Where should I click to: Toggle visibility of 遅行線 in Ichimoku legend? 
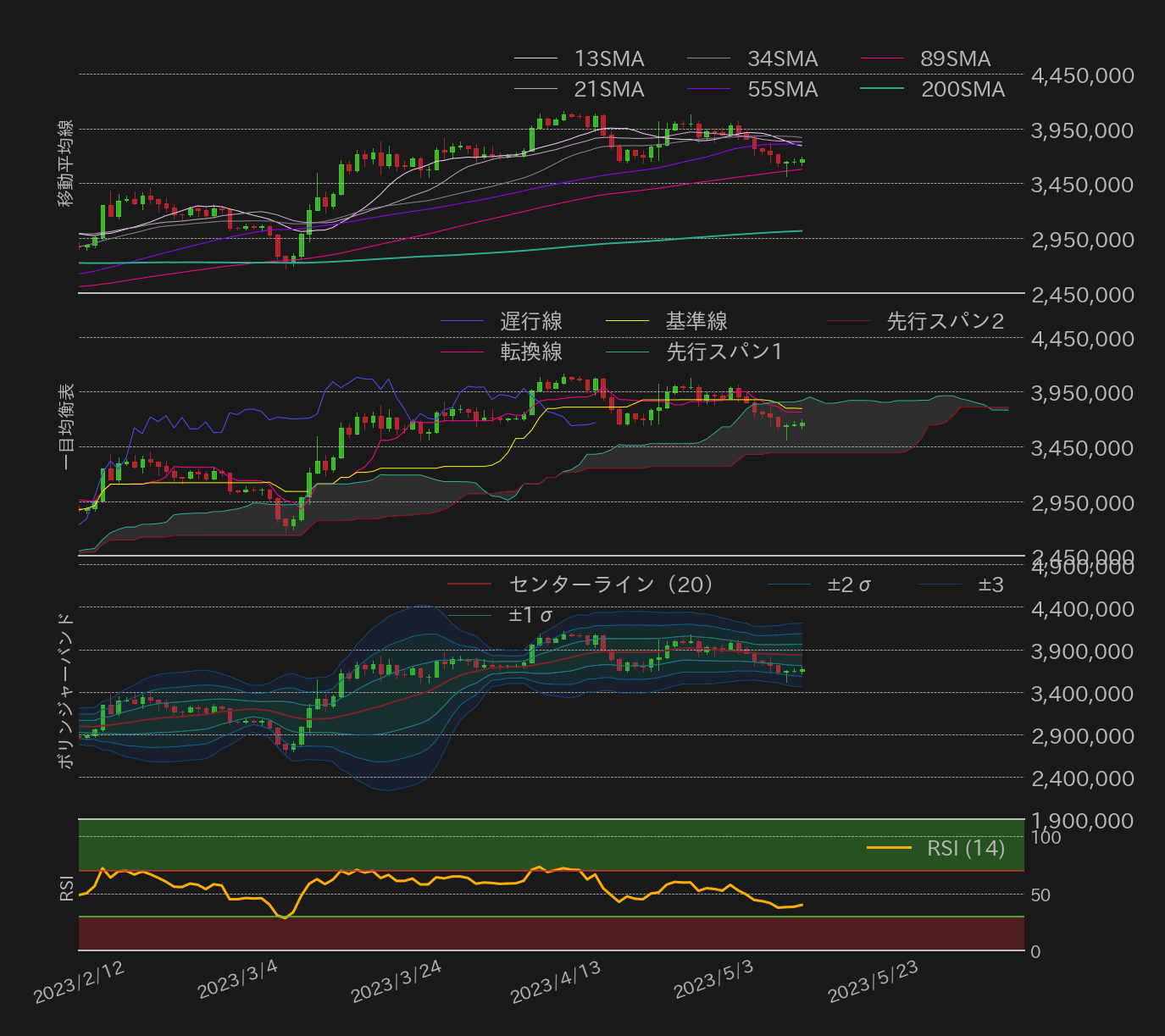(x=461, y=321)
